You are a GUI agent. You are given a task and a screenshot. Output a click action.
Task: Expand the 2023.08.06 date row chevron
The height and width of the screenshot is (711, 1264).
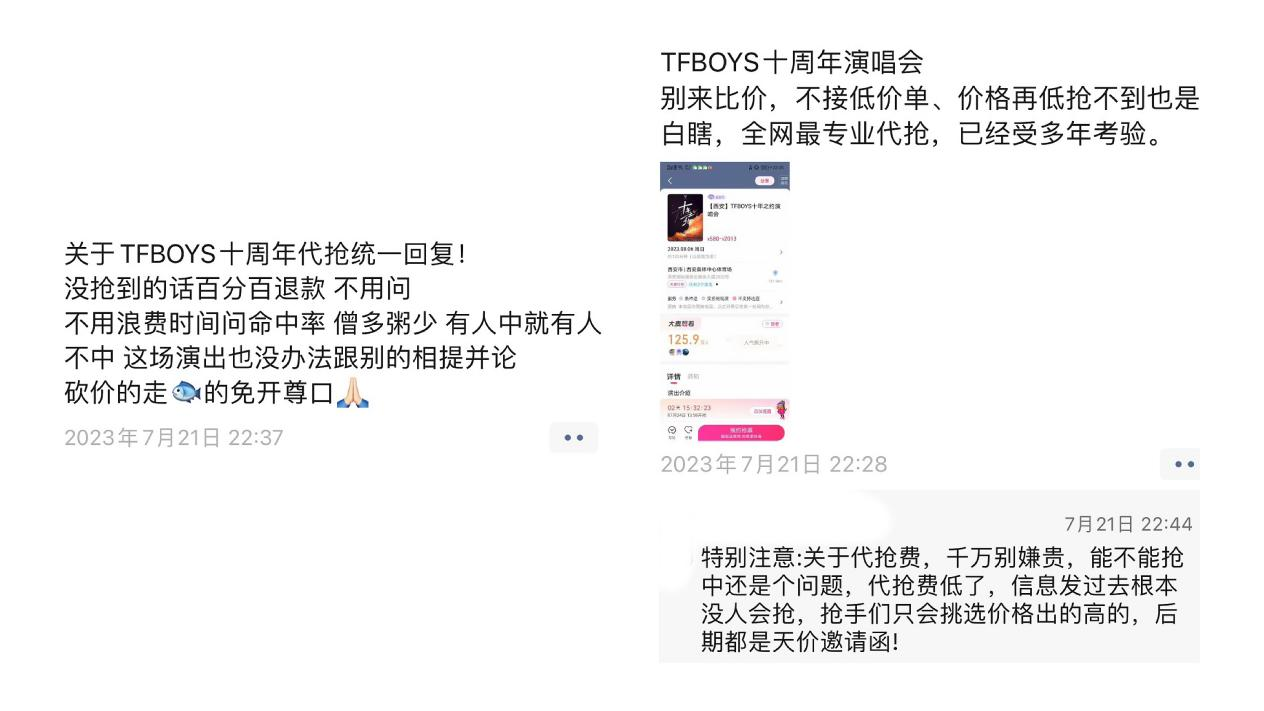pyautogui.click(x=781, y=252)
